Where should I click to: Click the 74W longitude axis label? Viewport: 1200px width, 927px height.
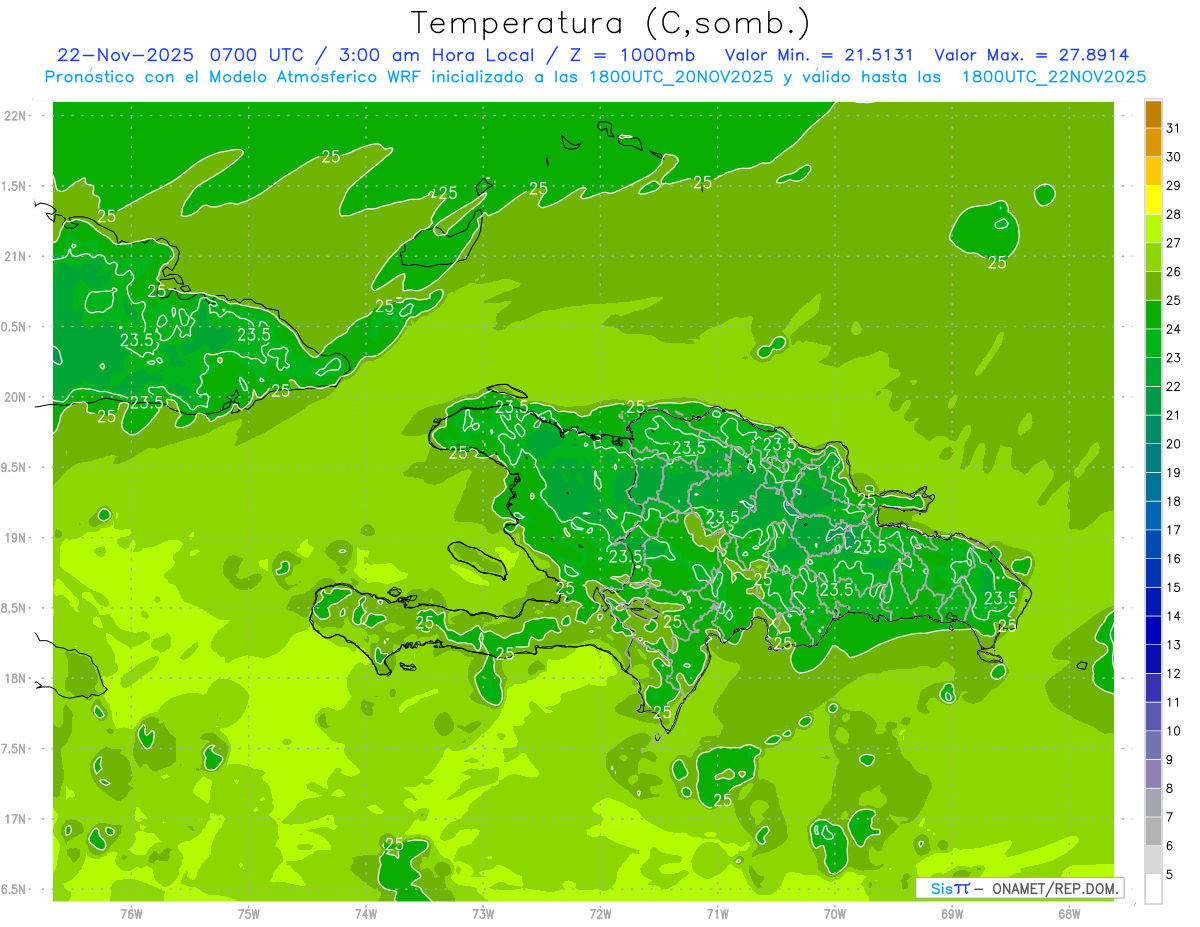(x=366, y=914)
